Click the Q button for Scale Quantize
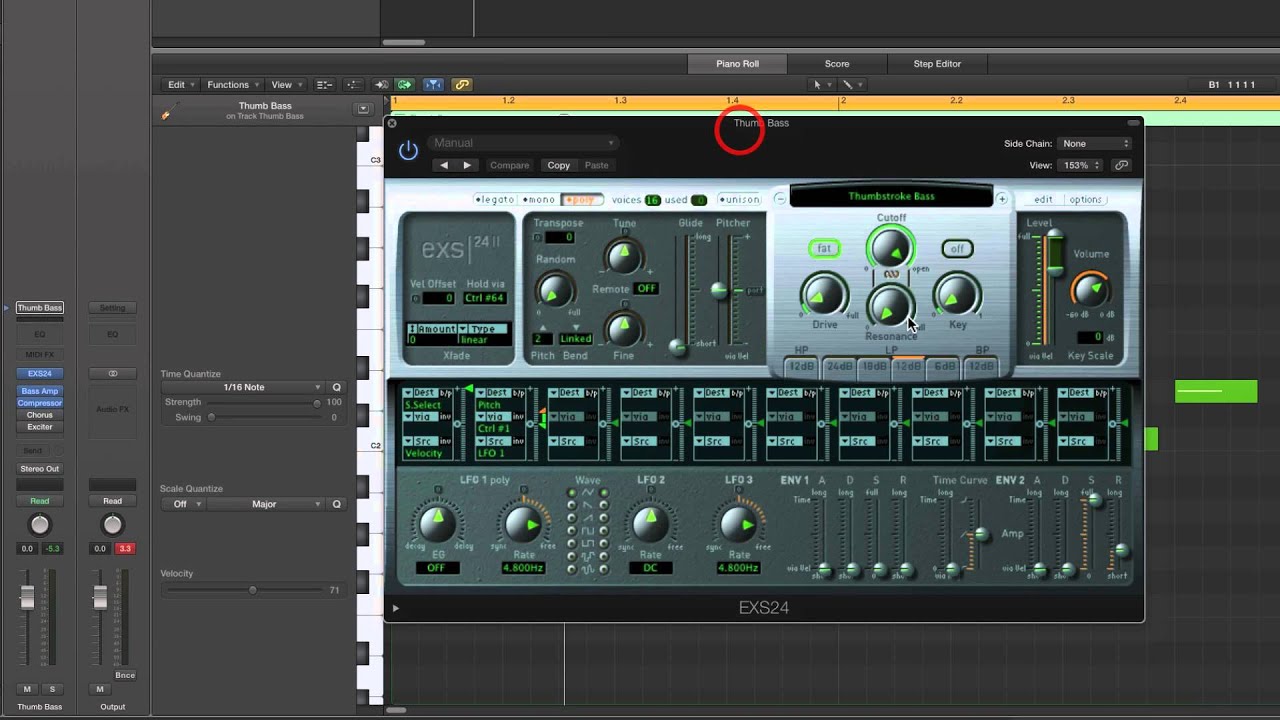Screen dimensions: 1280x720 coord(337,504)
